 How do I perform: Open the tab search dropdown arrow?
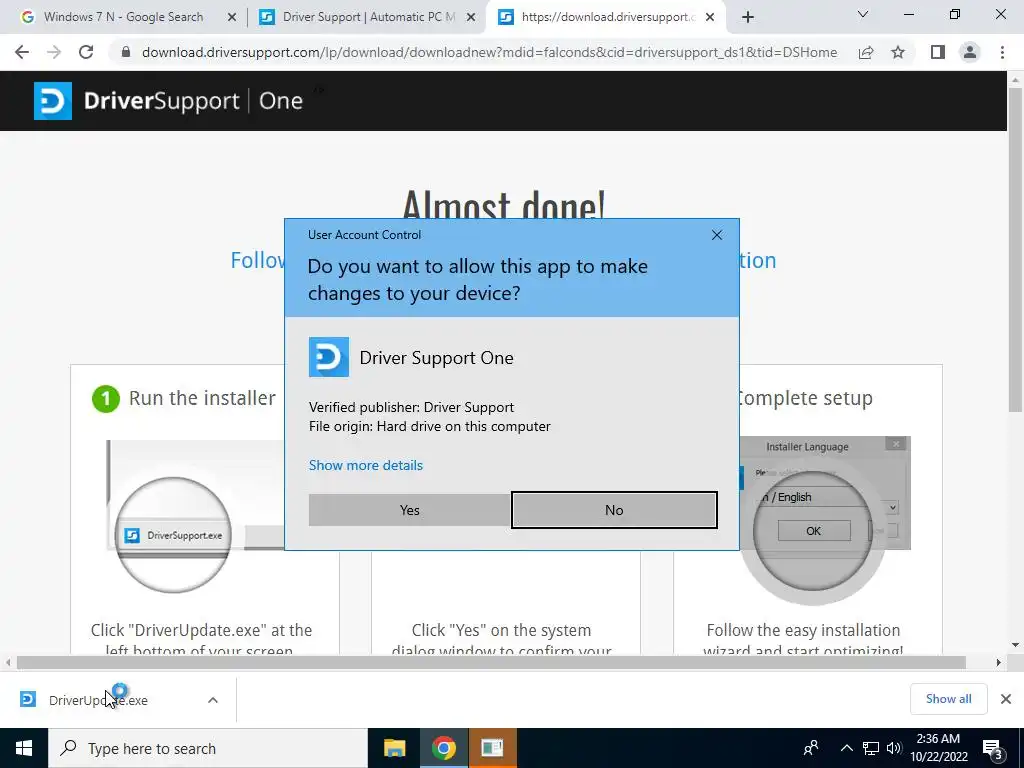[863, 14]
